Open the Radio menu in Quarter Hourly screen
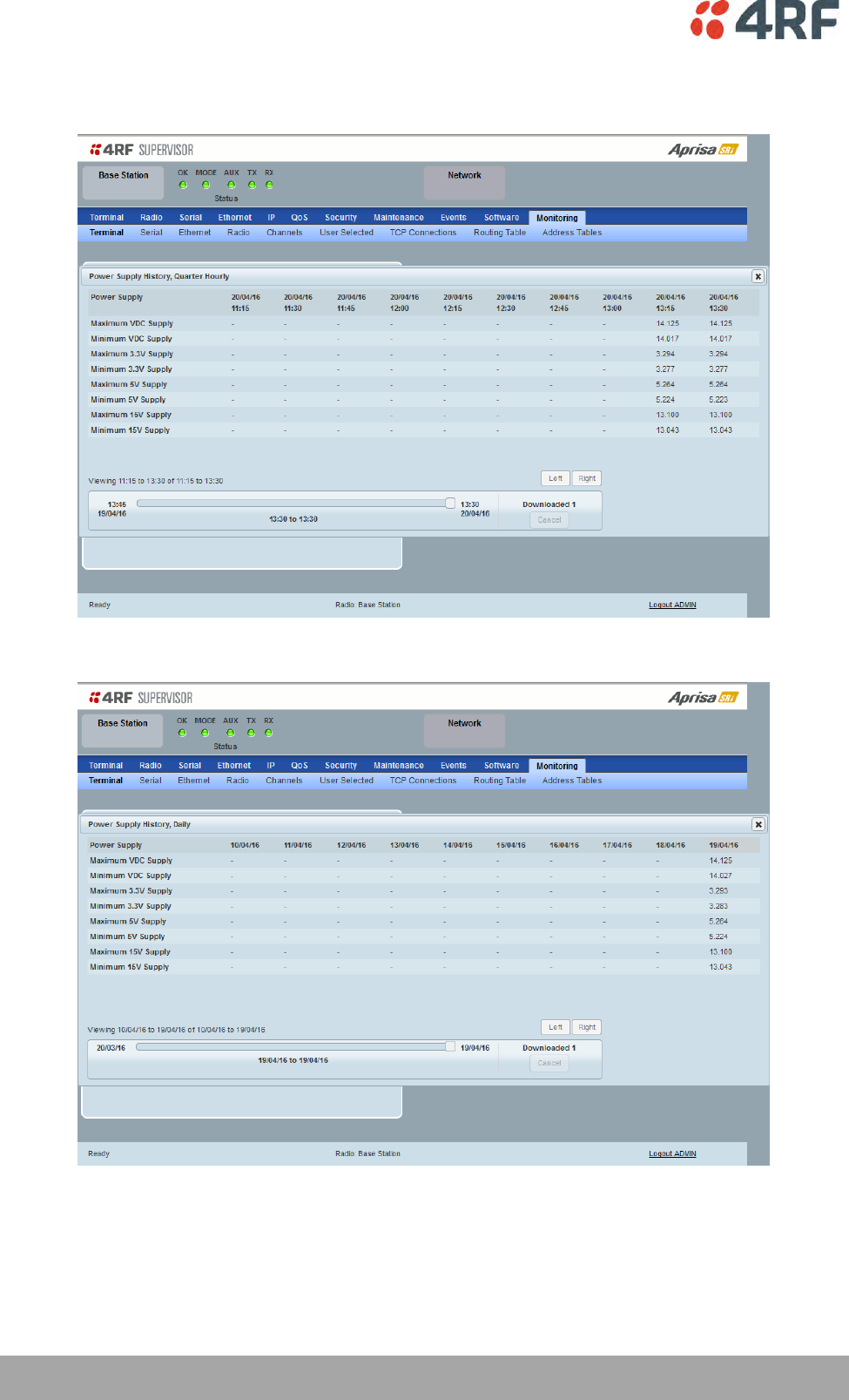The height and width of the screenshot is (1400, 849). [152, 218]
